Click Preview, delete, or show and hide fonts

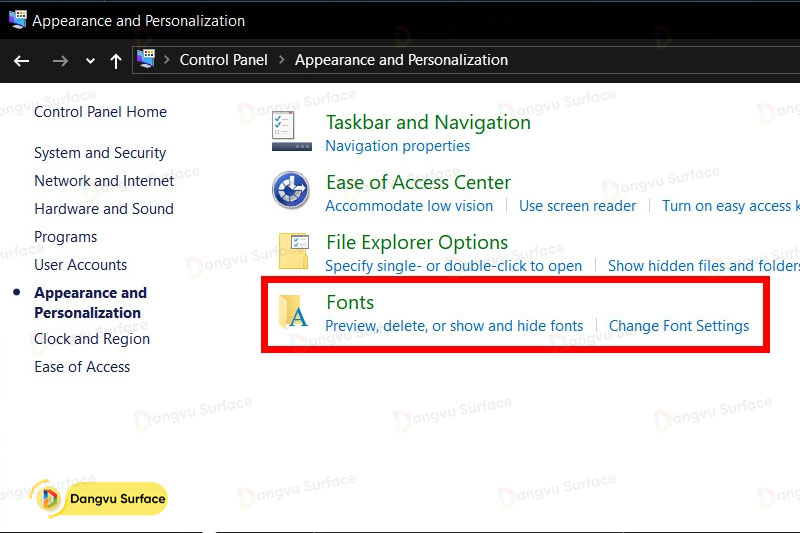tap(454, 326)
